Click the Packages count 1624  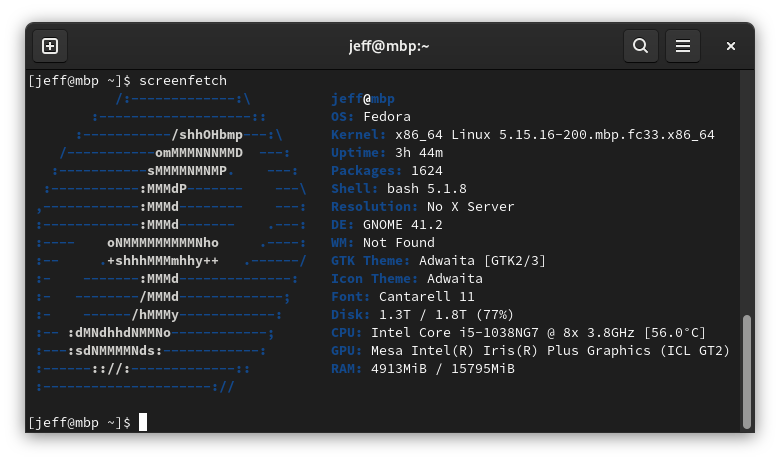click(427, 171)
